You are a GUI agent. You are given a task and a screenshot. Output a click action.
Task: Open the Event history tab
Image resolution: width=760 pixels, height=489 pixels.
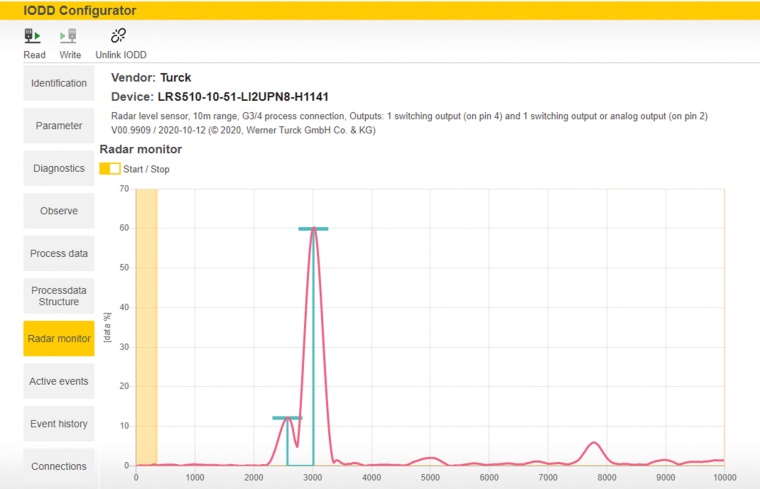click(x=59, y=424)
